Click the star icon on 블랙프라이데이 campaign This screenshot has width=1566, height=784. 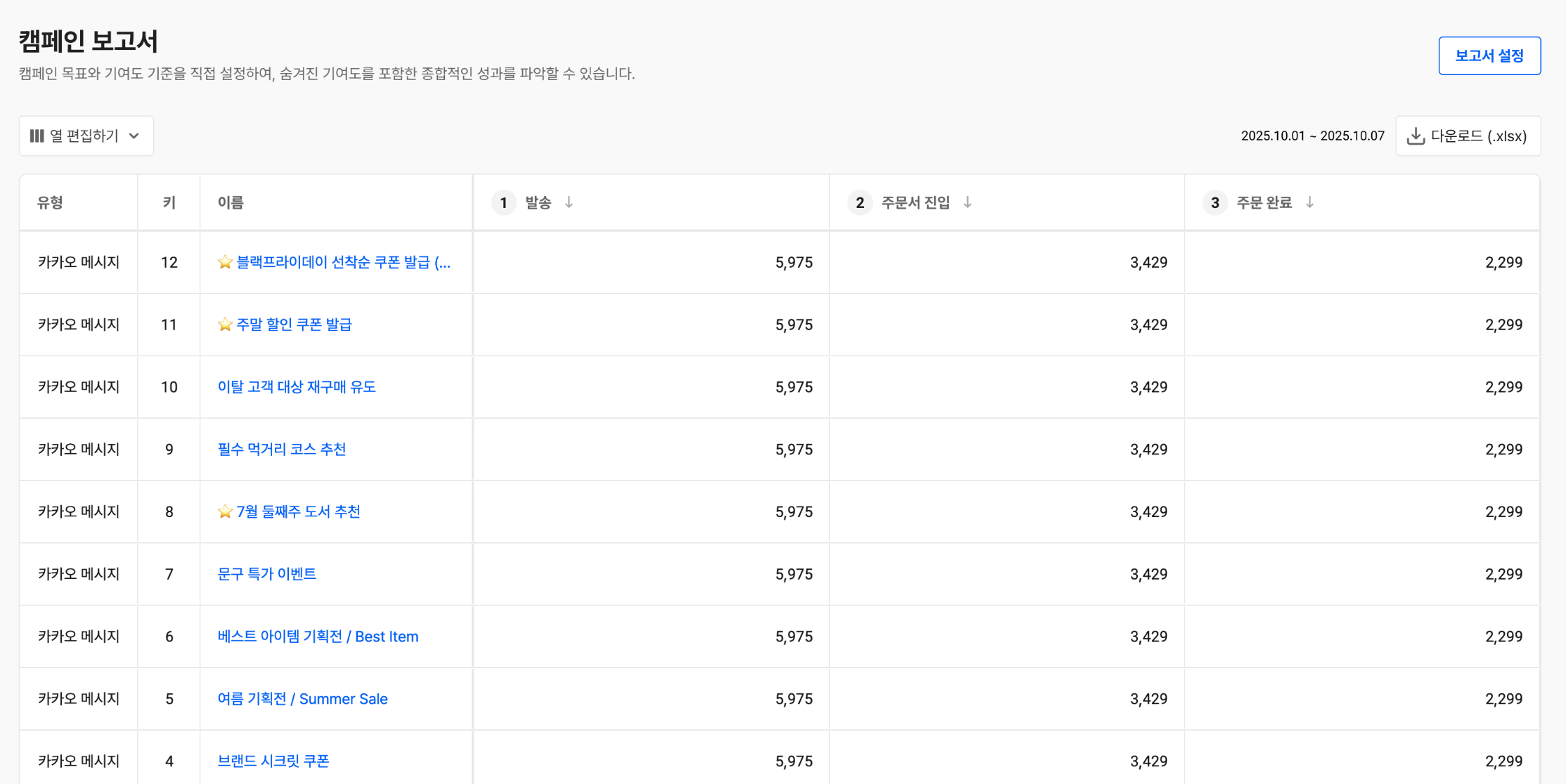[x=225, y=262]
